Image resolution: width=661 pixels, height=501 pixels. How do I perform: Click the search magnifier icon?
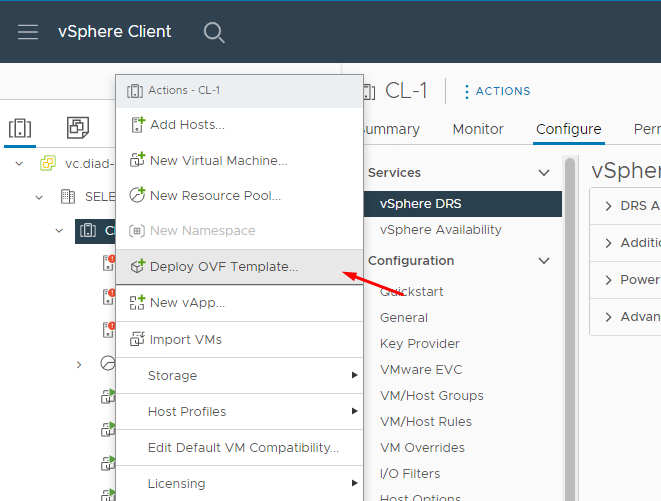point(214,32)
